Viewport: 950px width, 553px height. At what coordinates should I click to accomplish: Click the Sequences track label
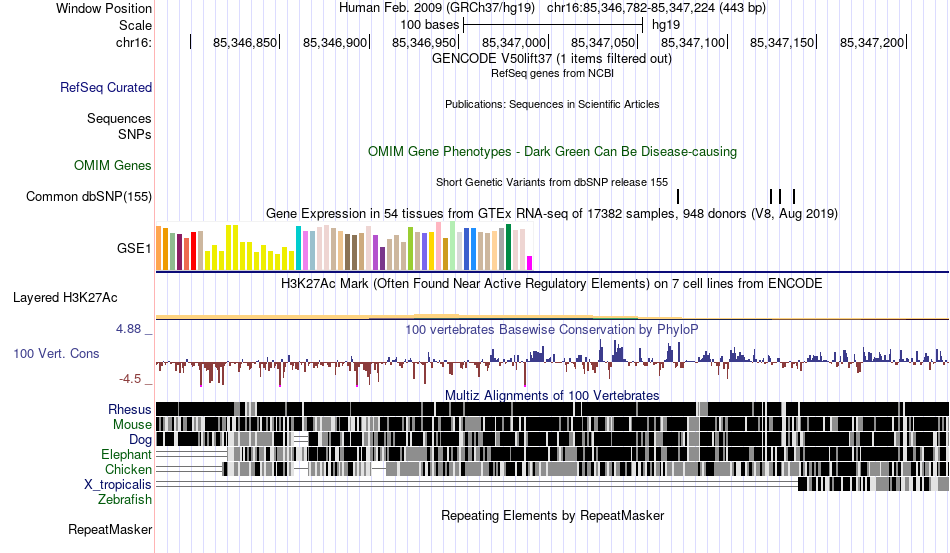pyautogui.click(x=119, y=118)
